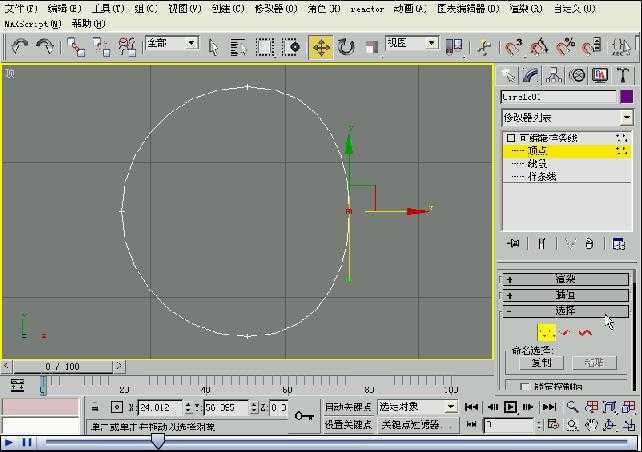Click the 复制 named selection button
The image size is (642, 452).
pyautogui.click(x=541, y=363)
